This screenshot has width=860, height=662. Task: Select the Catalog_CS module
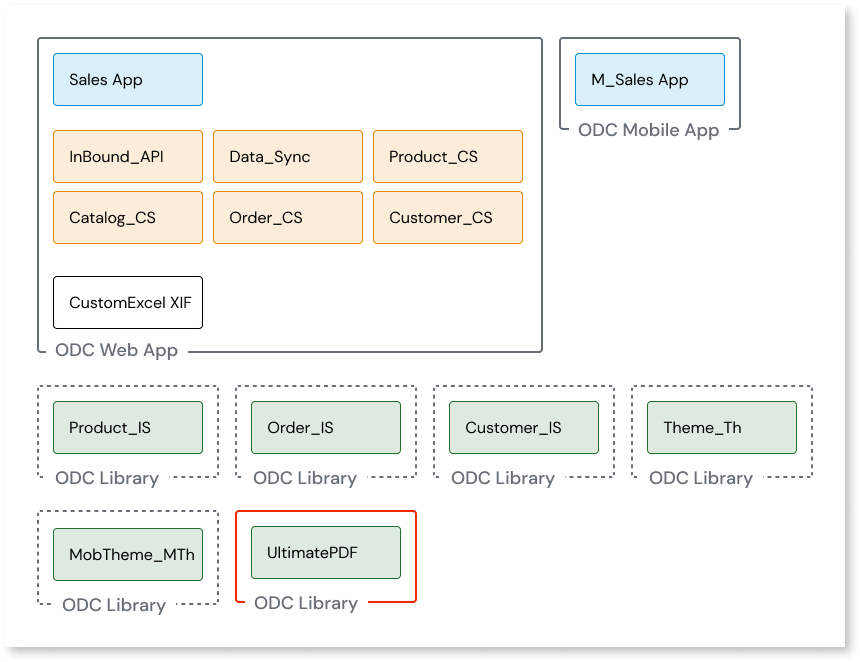pyautogui.click(x=128, y=217)
